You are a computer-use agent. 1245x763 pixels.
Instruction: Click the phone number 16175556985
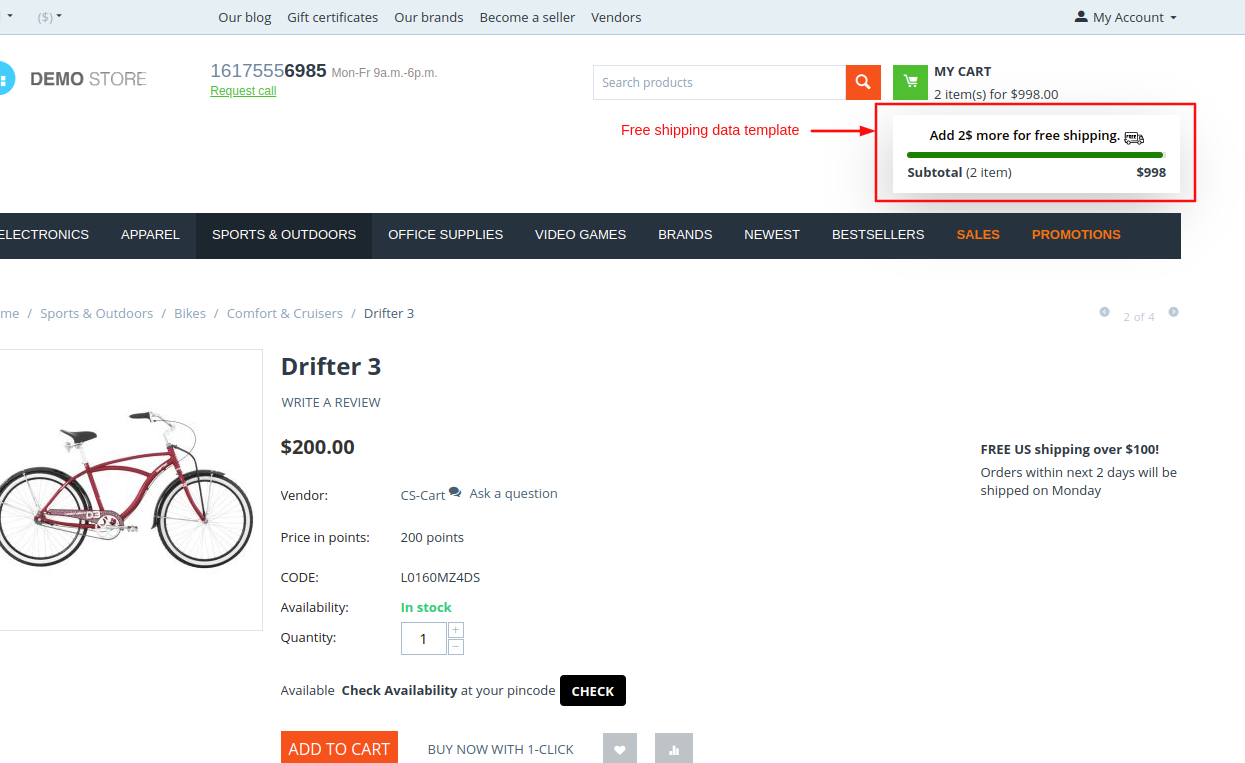pyautogui.click(x=268, y=71)
